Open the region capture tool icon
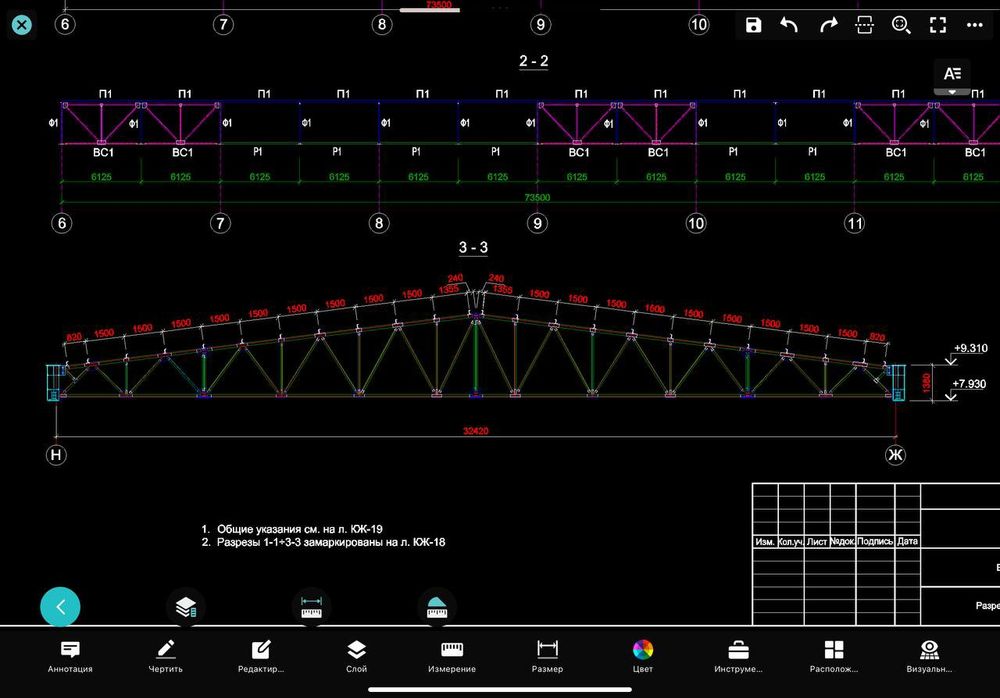The height and width of the screenshot is (698, 1000). (864, 25)
